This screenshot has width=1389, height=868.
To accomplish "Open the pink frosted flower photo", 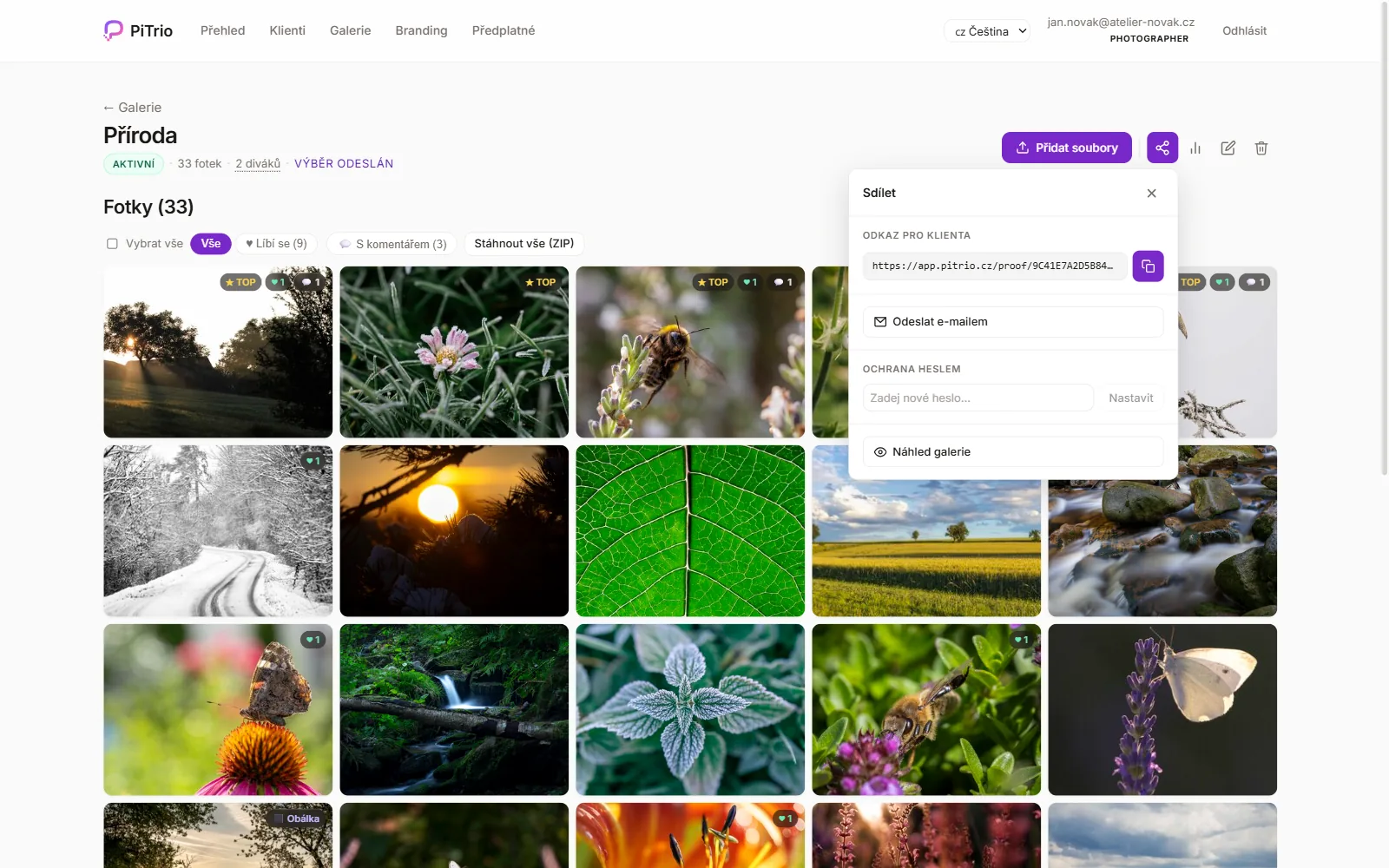I will point(454,352).
